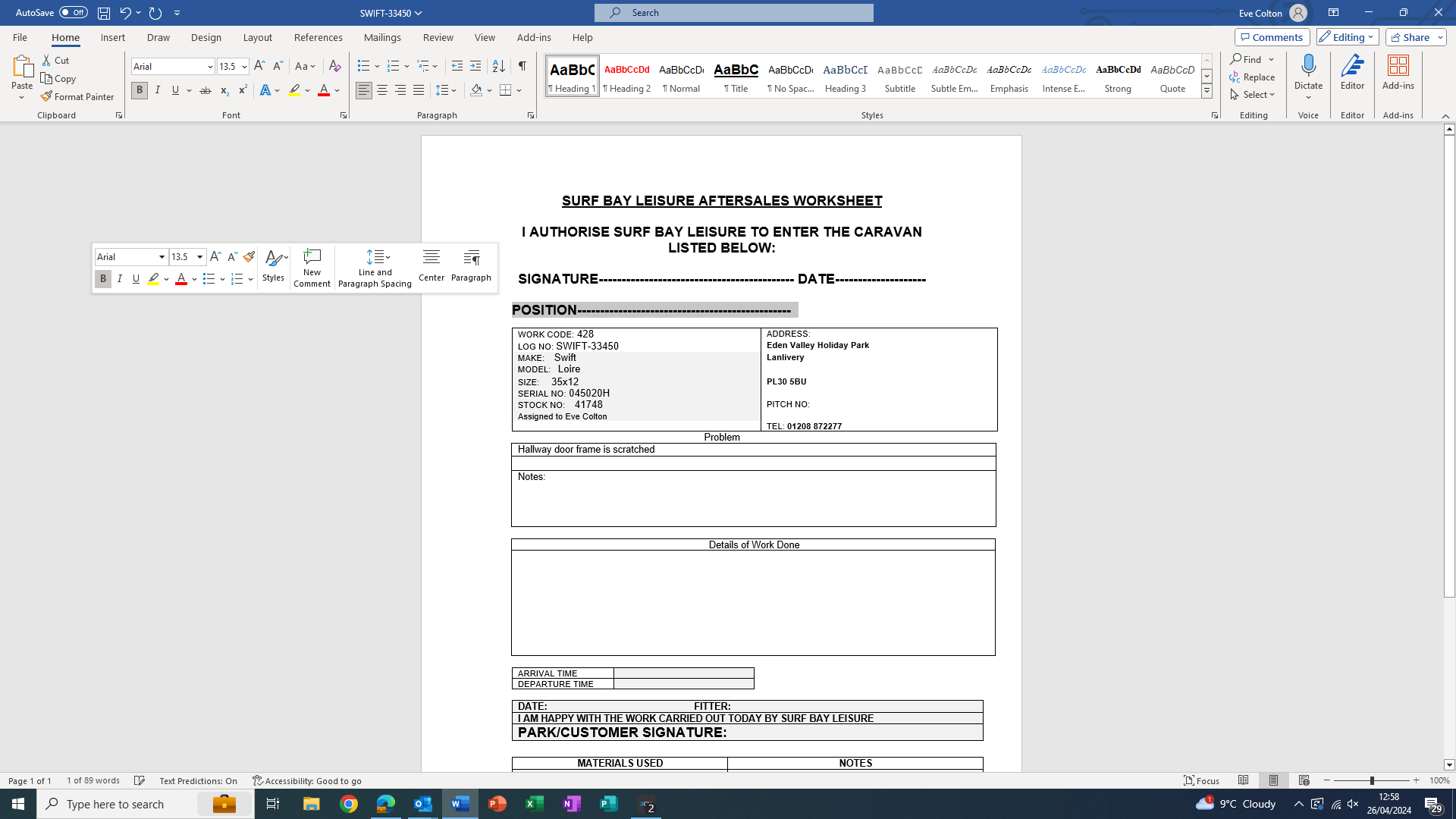Image resolution: width=1456 pixels, height=819 pixels.
Task: Click the Sort icon in the Paragraph group
Action: click(x=498, y=67)
